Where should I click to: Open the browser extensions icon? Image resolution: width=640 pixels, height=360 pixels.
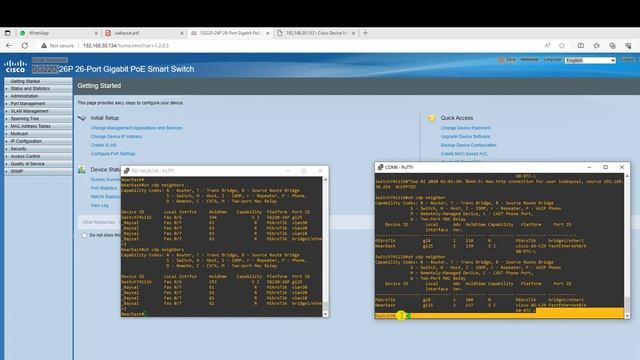tap(596, 45)
